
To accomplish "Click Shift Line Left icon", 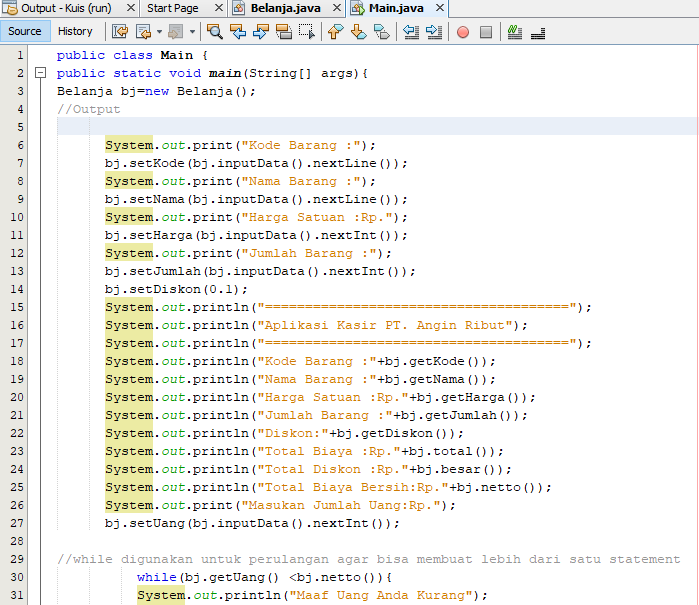I will tap(411, 32).
